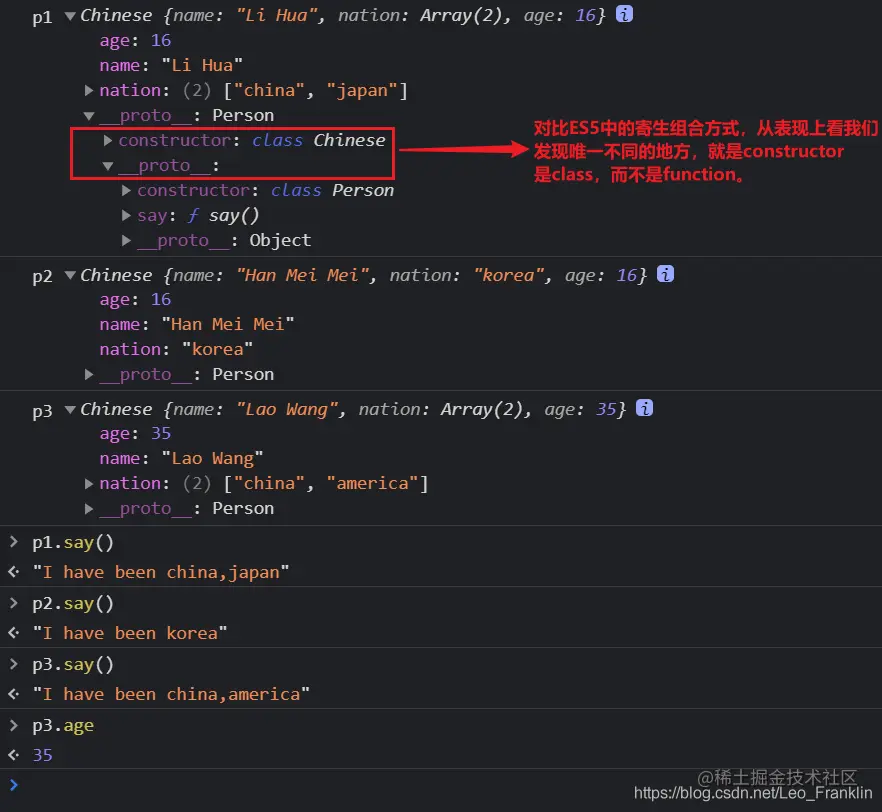
Task: Click the p1 summary header line
Action: click(x=343, y=15)
